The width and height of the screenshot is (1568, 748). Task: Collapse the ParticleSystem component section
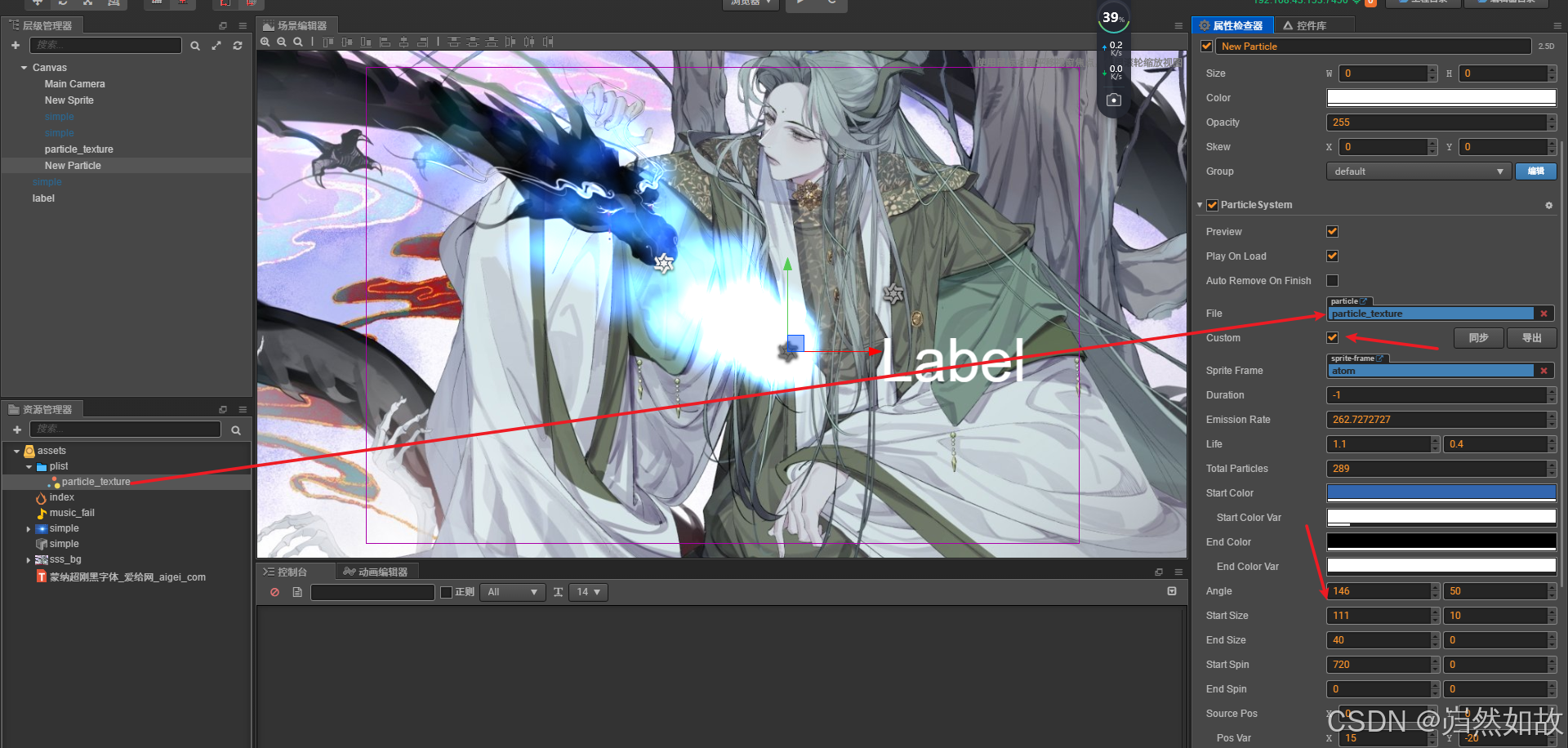1199,205
